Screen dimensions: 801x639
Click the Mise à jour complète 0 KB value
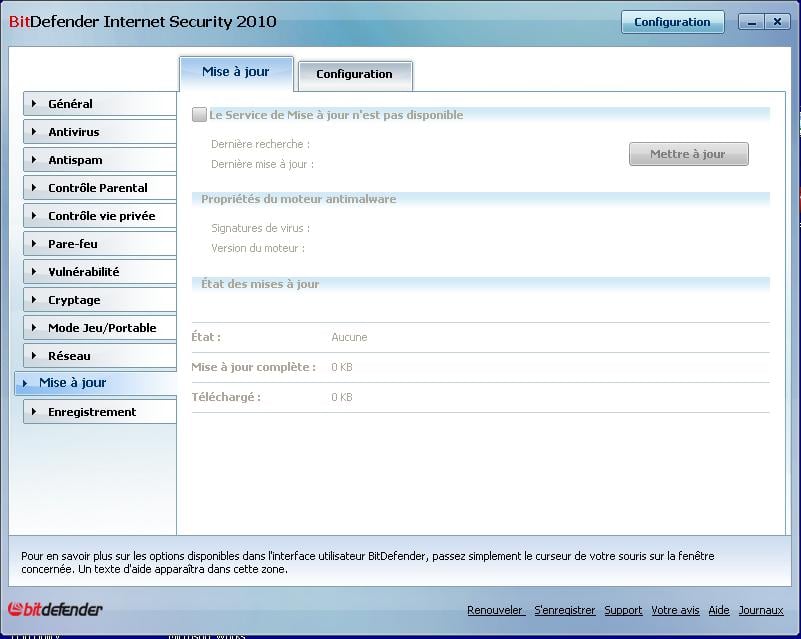[342, 367]
